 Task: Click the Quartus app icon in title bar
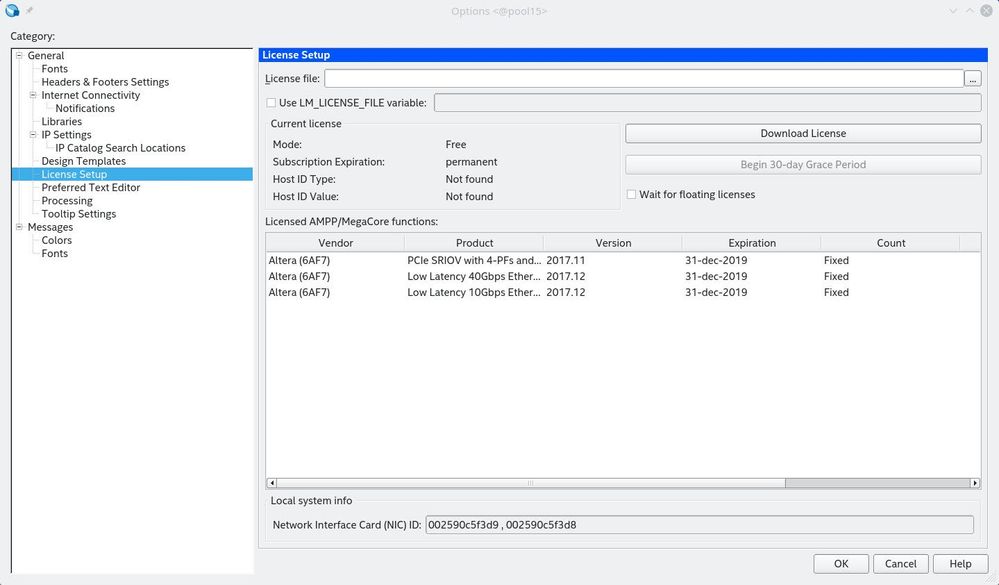coord(12,11)
